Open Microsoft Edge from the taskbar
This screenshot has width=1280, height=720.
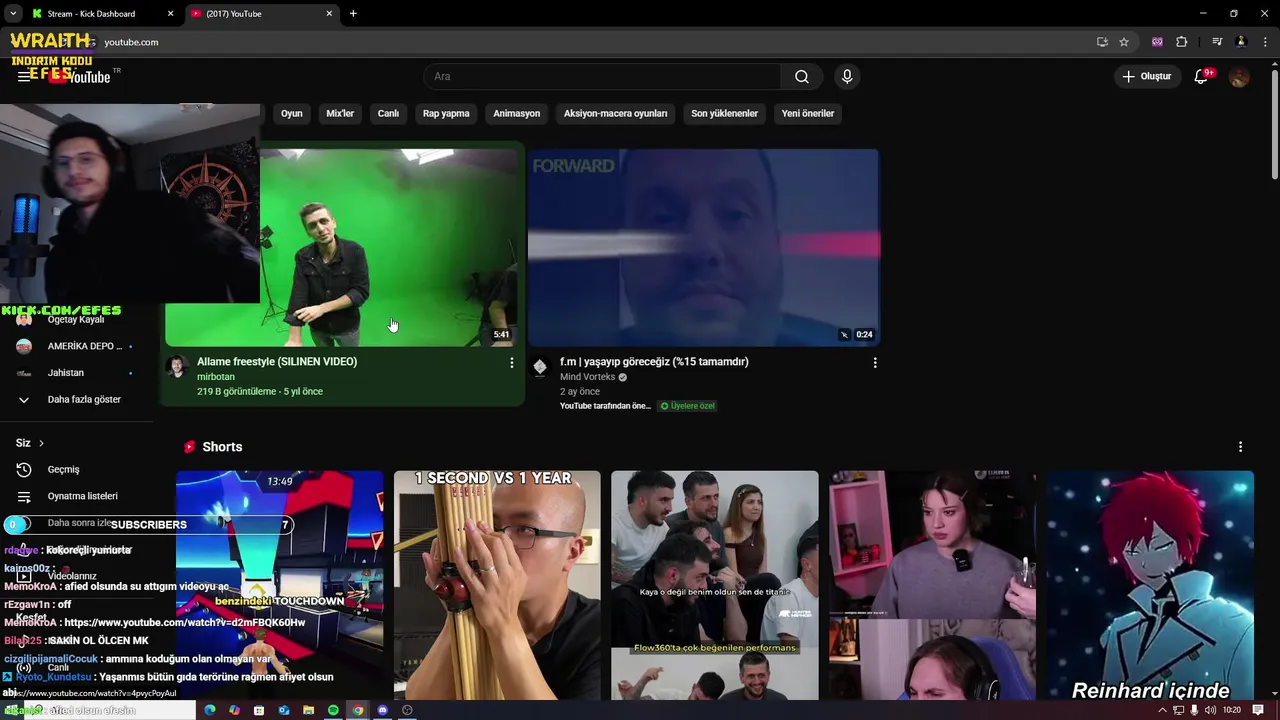point(210,710)
